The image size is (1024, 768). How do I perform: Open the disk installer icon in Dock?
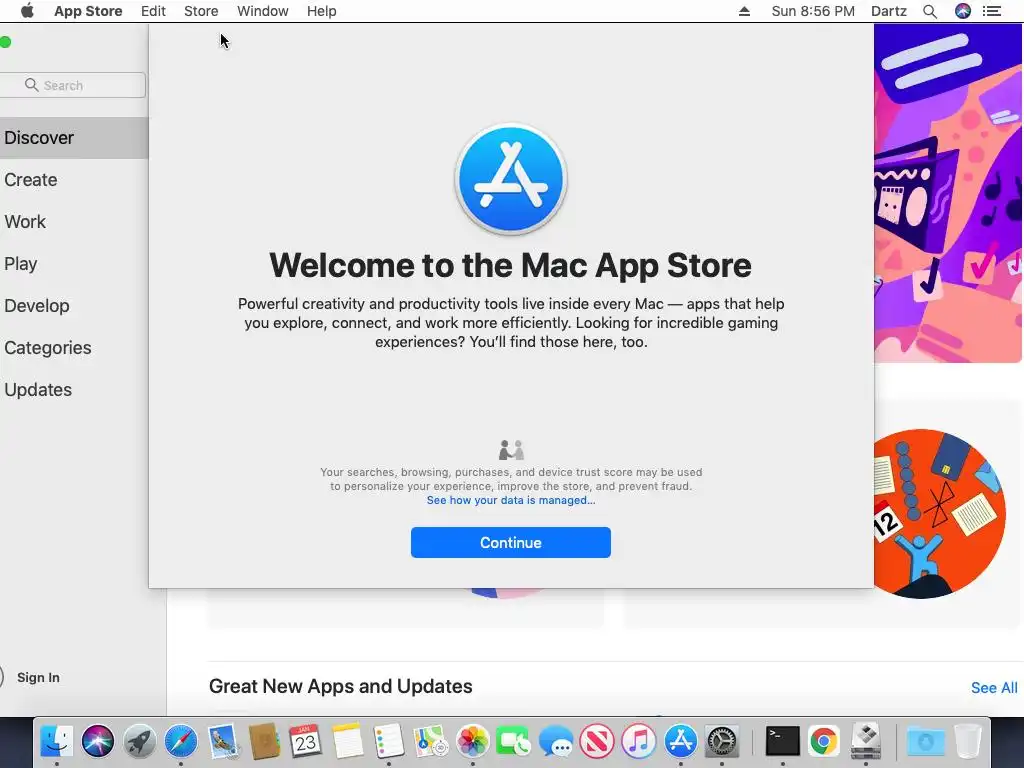866,742
